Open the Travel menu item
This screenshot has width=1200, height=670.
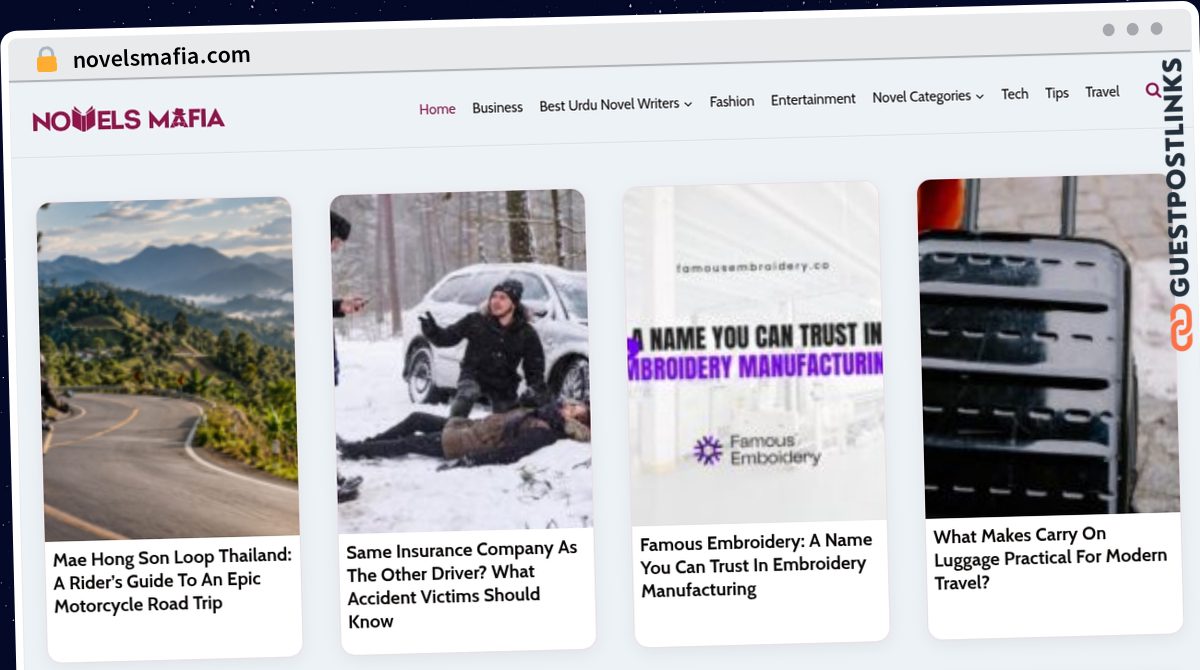(1102, 92)
